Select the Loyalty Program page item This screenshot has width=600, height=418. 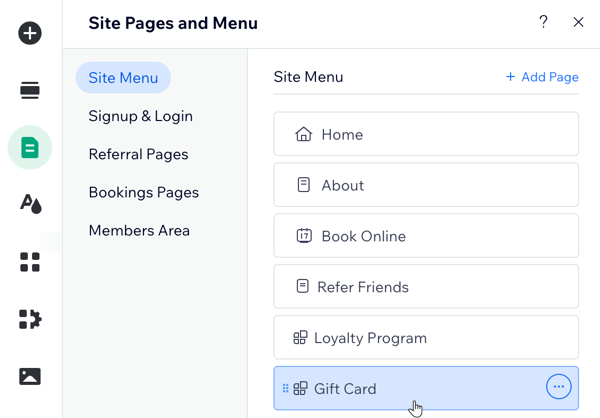tap(426, 338)
